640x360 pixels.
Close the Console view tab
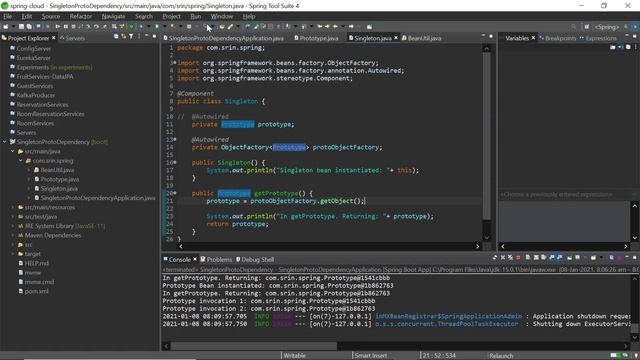pyautogui.click(x=195, y=259)
